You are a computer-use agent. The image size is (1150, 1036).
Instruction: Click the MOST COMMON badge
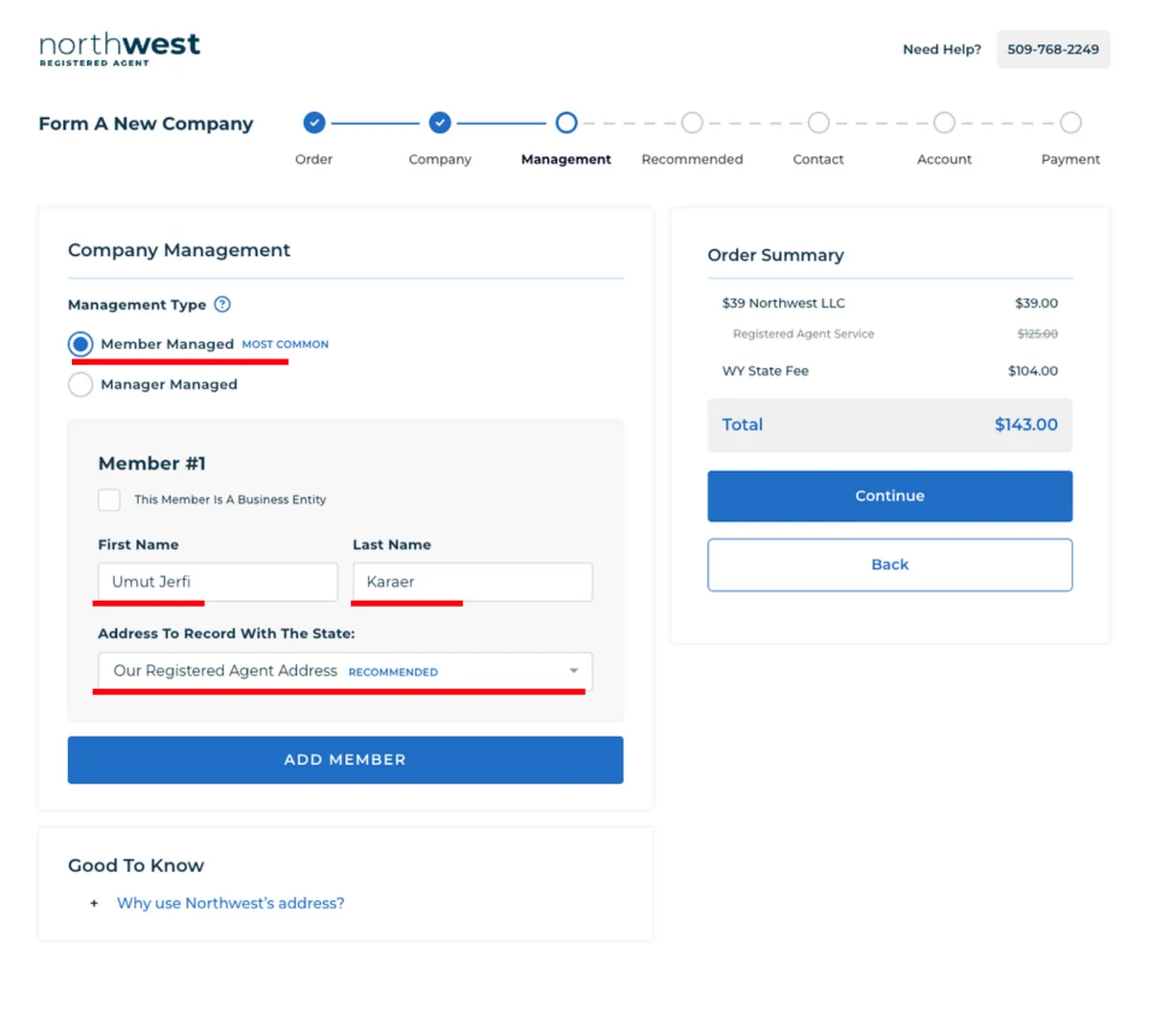[x=285, y=344]
